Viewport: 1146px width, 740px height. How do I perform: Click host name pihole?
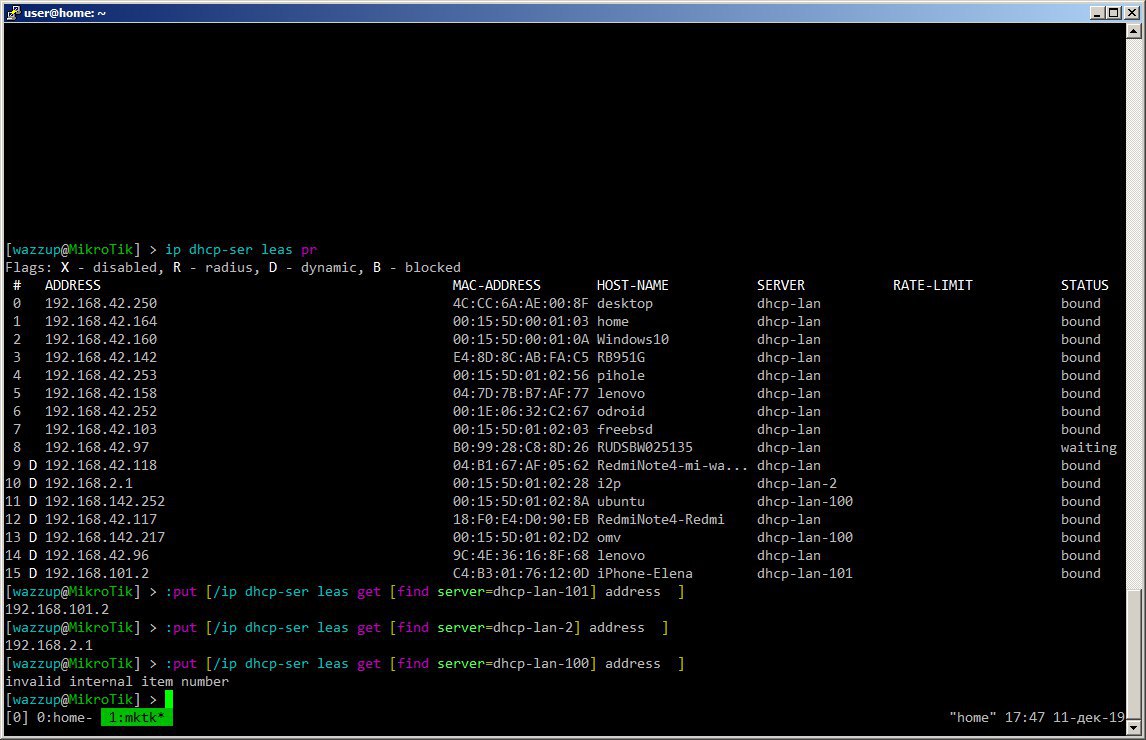point(621,375)
